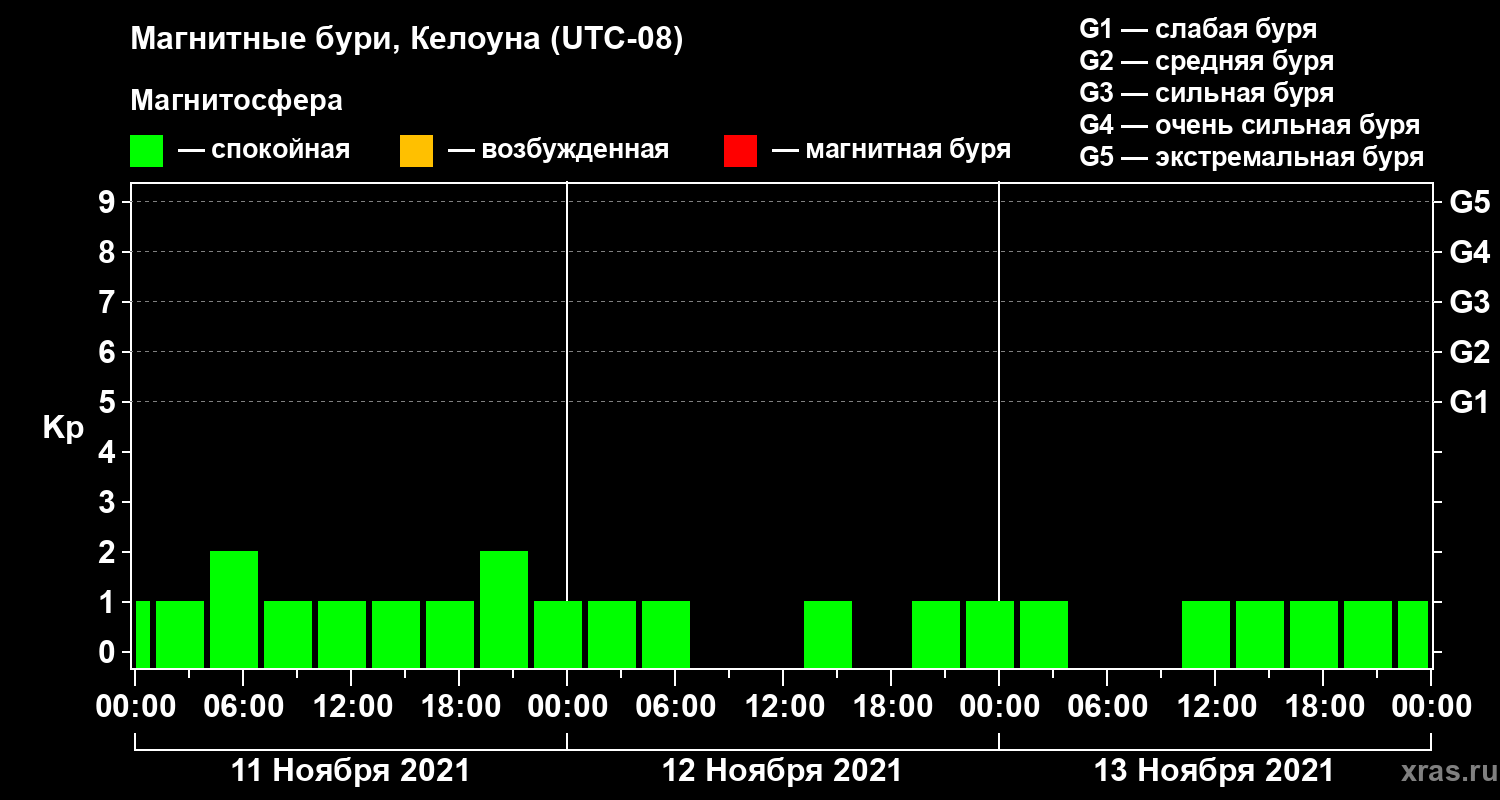This screenshot has width=1500, height=800.
Task: Select the line 'G4 — очень сильная буря'
Action: pos(1250,125)
